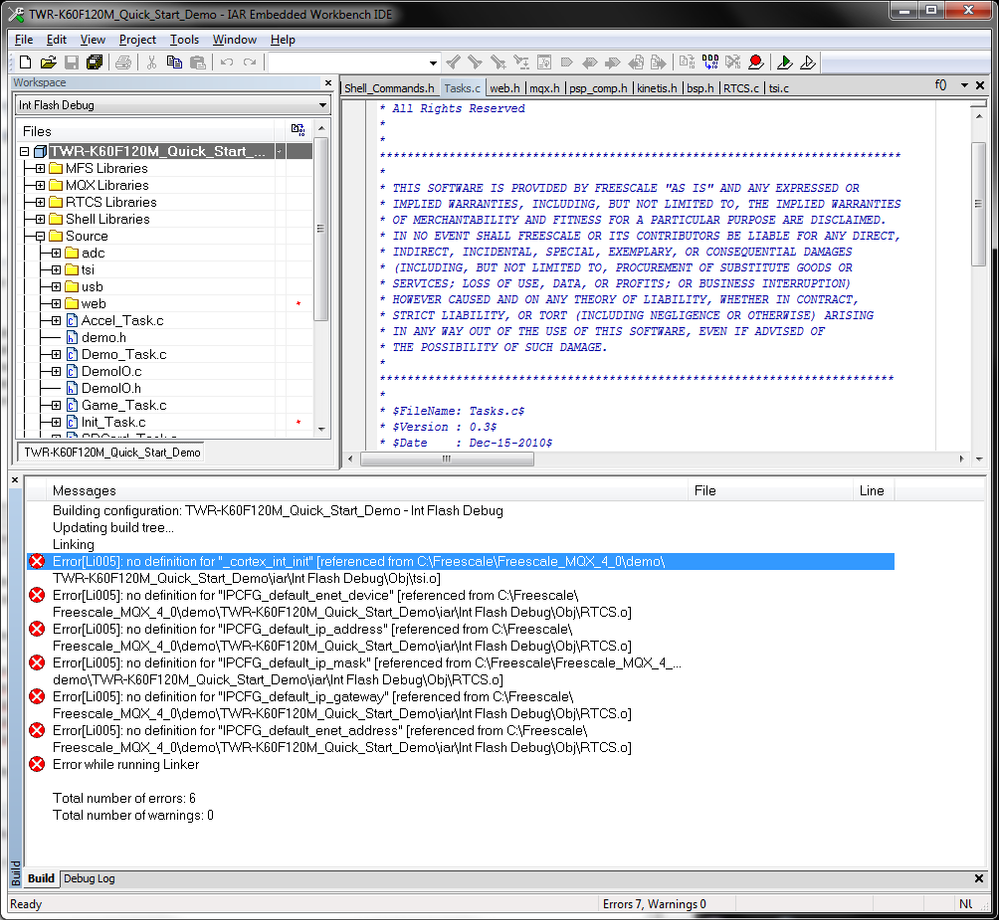Select the Build messages tab
The image size is (999, 920).
tap(41, 879)
